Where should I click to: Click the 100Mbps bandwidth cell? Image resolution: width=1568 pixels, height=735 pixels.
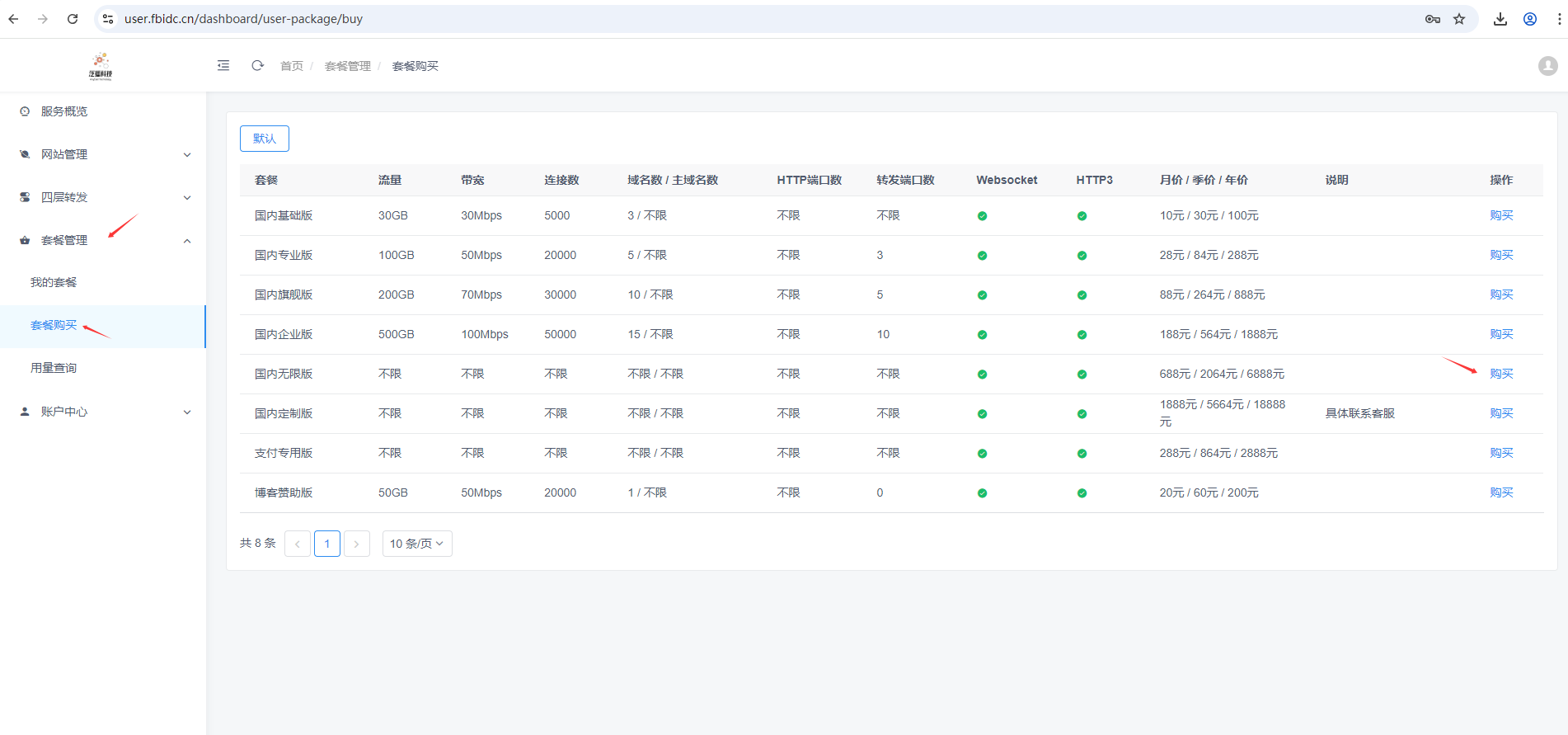coord(485,334)
